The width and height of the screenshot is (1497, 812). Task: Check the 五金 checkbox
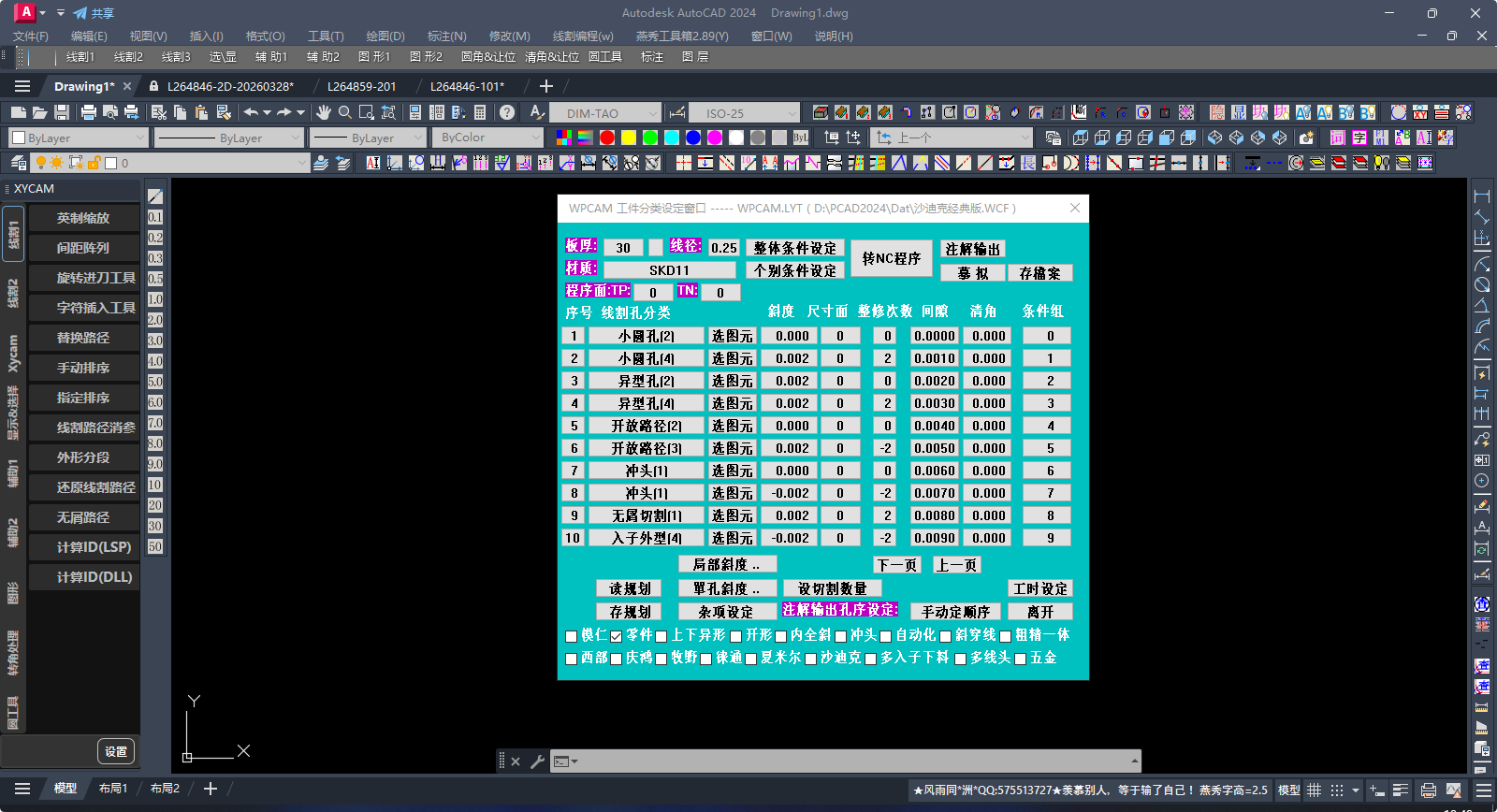(1021, 659)
